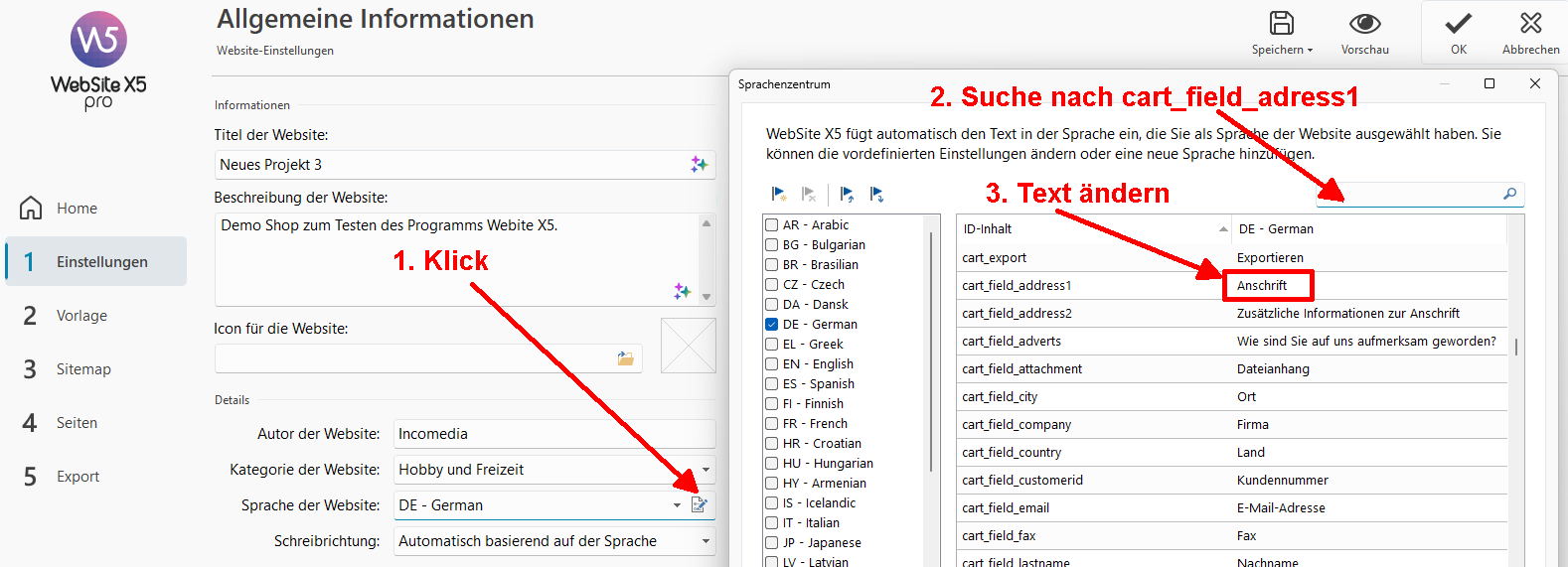1568x567 pixels.
Task: Click the Anschrift cell for cart_field_address1
Action: [1268, 286]
